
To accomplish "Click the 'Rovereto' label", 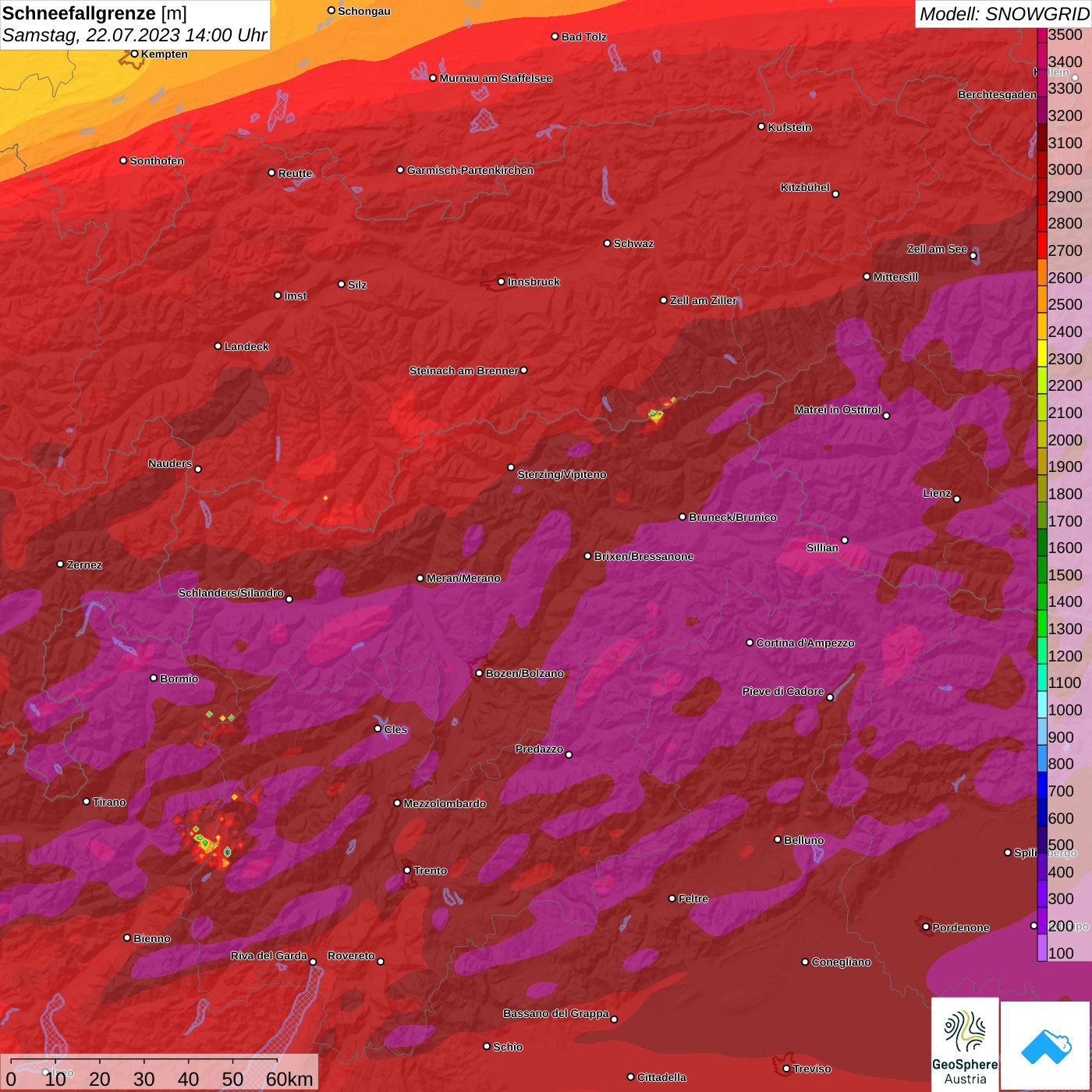I will point(351,955).
